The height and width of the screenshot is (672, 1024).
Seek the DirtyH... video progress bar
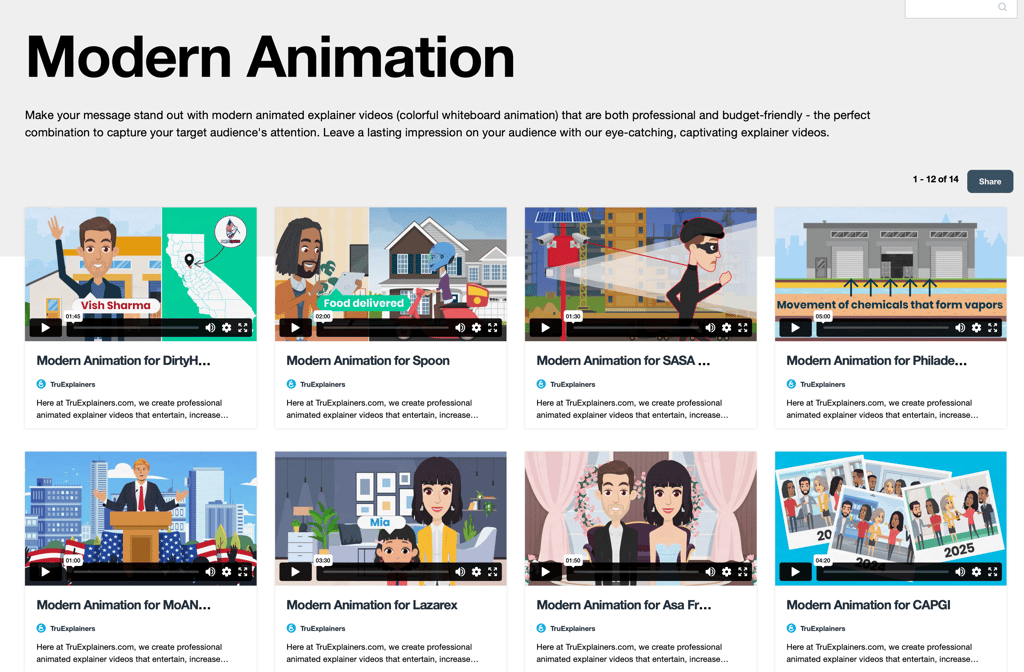[x=136, y=328]
